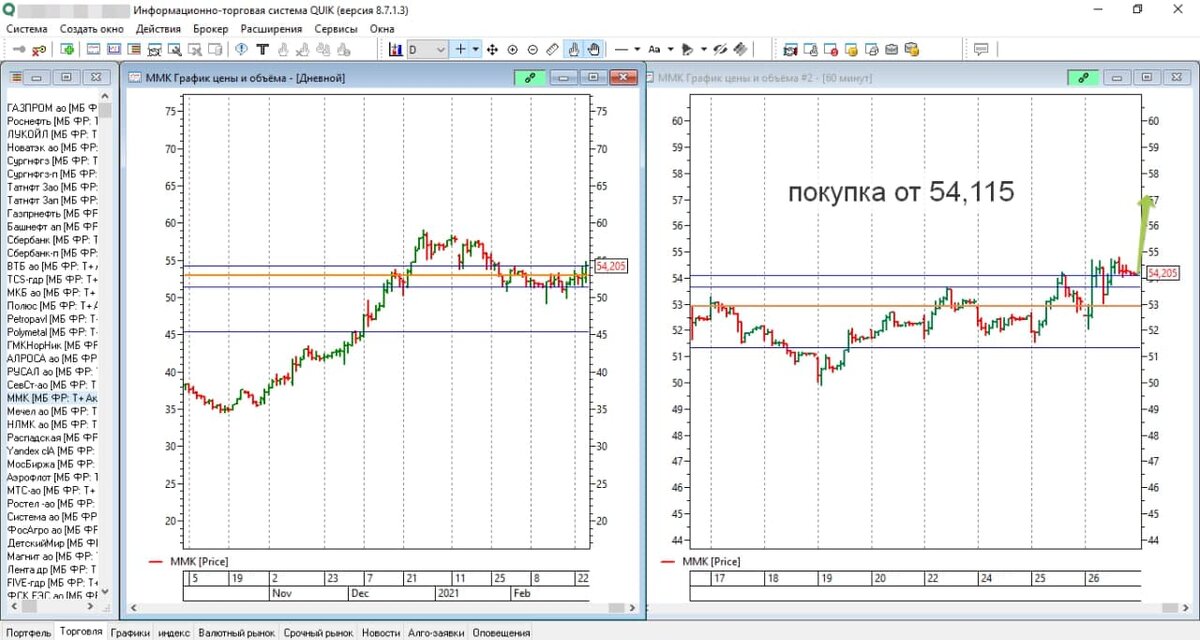Image resolution: width=1200 pixels, height=640 pixels.
Task: Open the D chart interval dropdown
Action: [x=427, y=49]
